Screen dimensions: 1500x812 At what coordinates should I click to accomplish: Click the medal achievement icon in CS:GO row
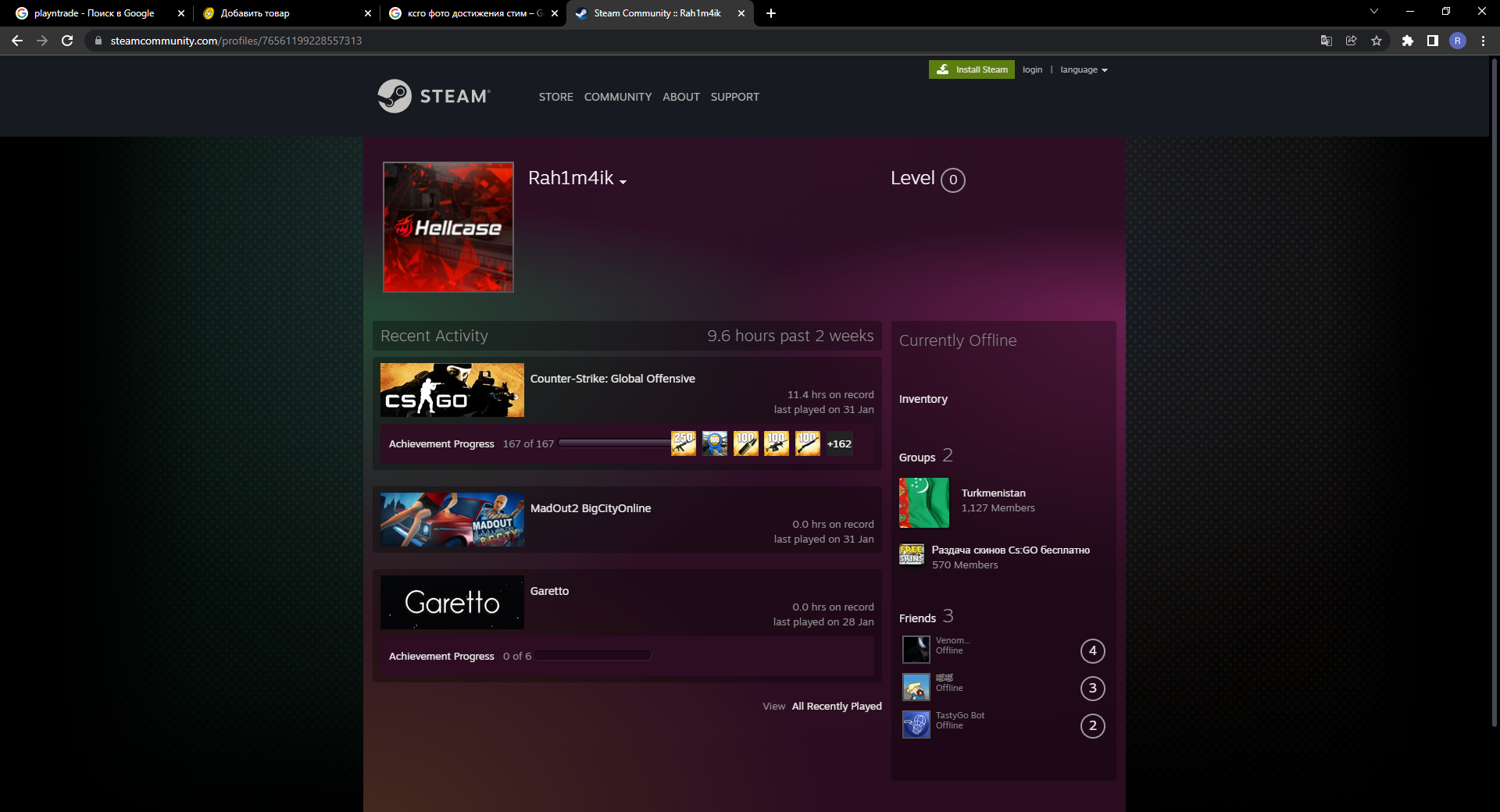[x=715, y=443]
